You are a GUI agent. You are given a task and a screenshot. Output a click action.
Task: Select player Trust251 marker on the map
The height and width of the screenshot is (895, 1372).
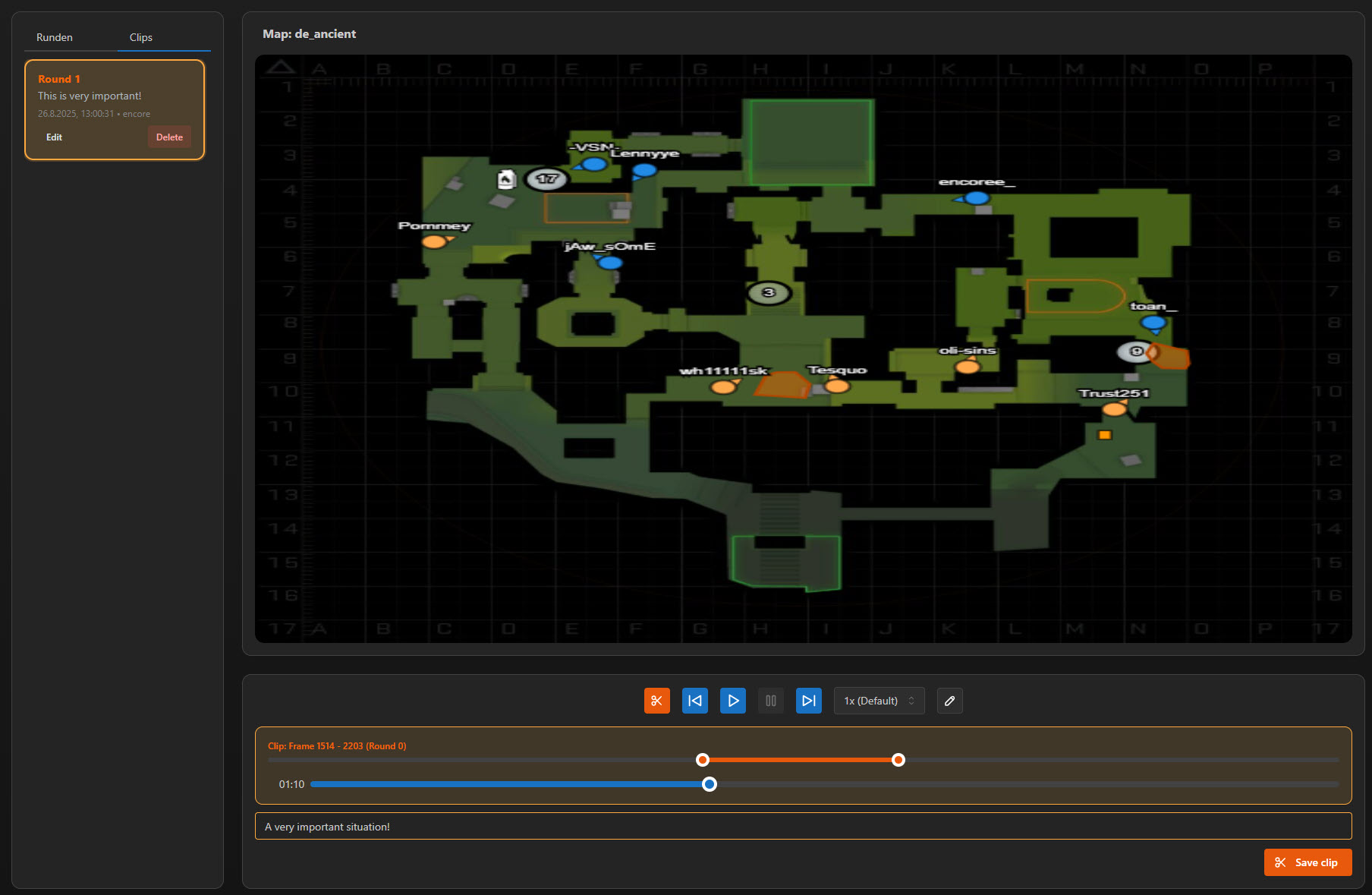(x=1114, y=410)
